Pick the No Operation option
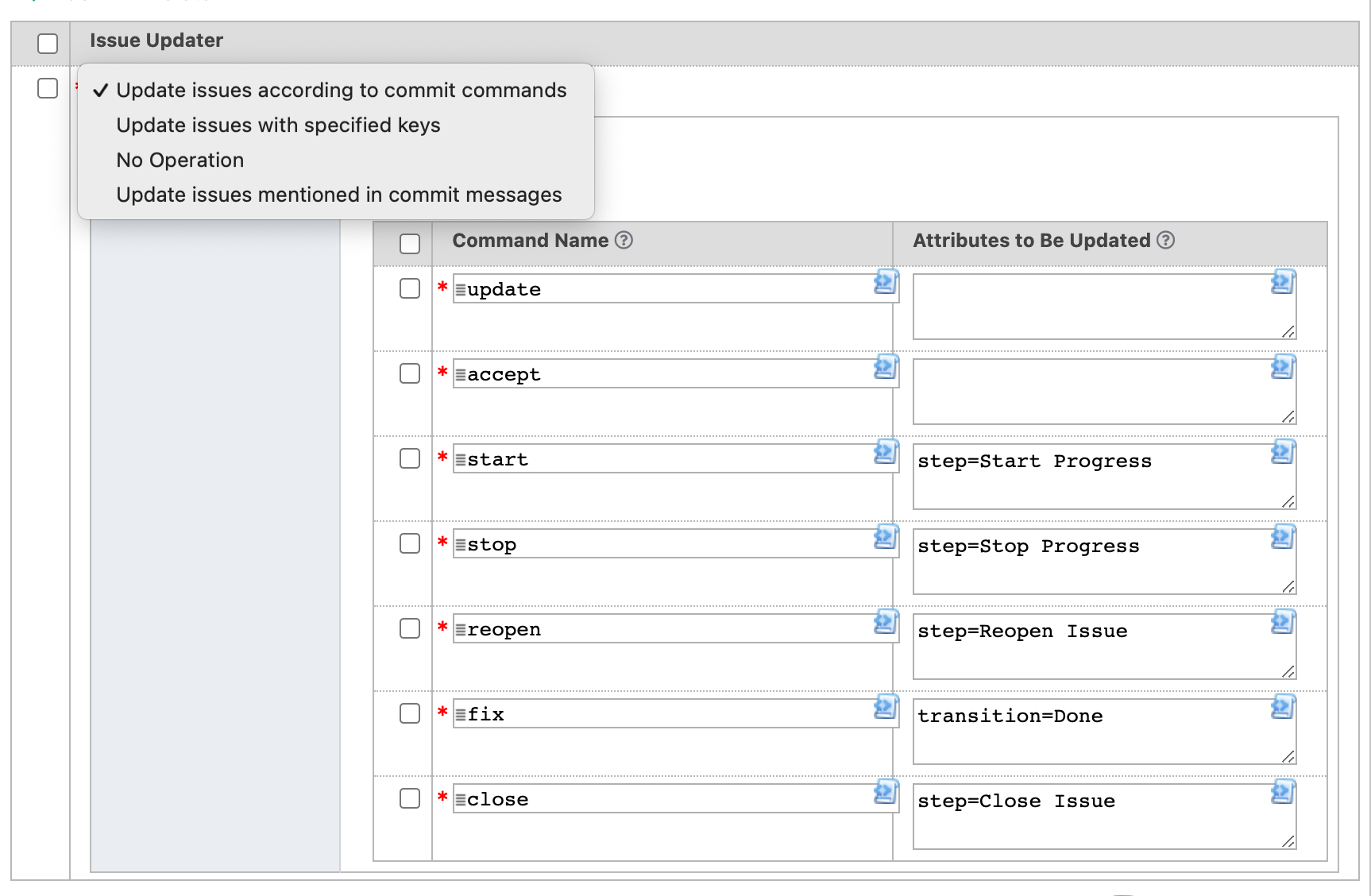 pyautogui.click(x=336, y=160)
